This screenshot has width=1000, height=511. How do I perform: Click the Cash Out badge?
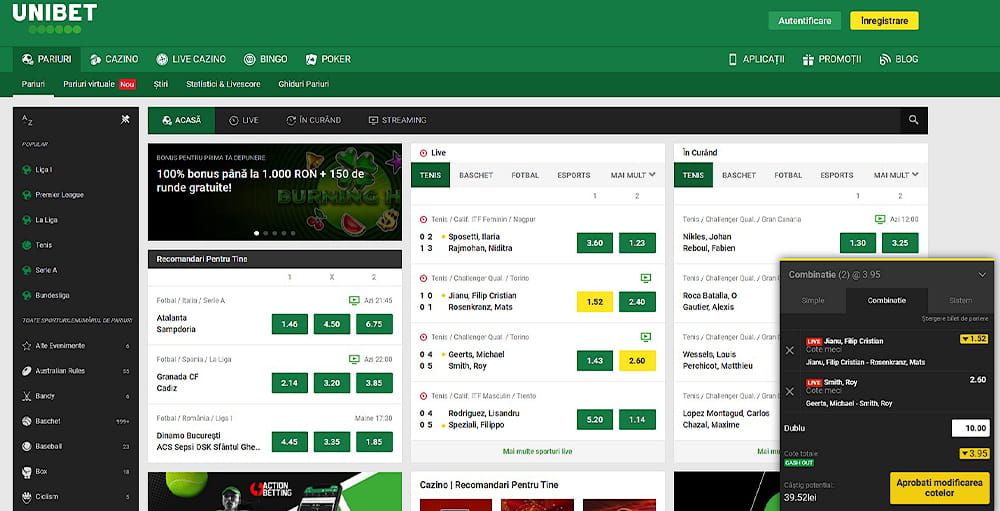pyautogui.click(x=799, y=463)
